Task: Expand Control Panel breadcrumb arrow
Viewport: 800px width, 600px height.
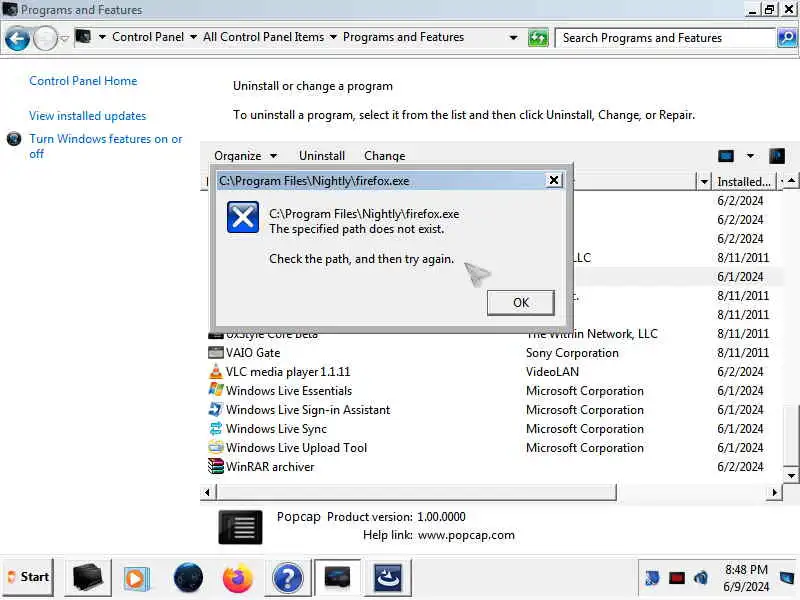Action: pyautogui.click(x=193, y=37)
